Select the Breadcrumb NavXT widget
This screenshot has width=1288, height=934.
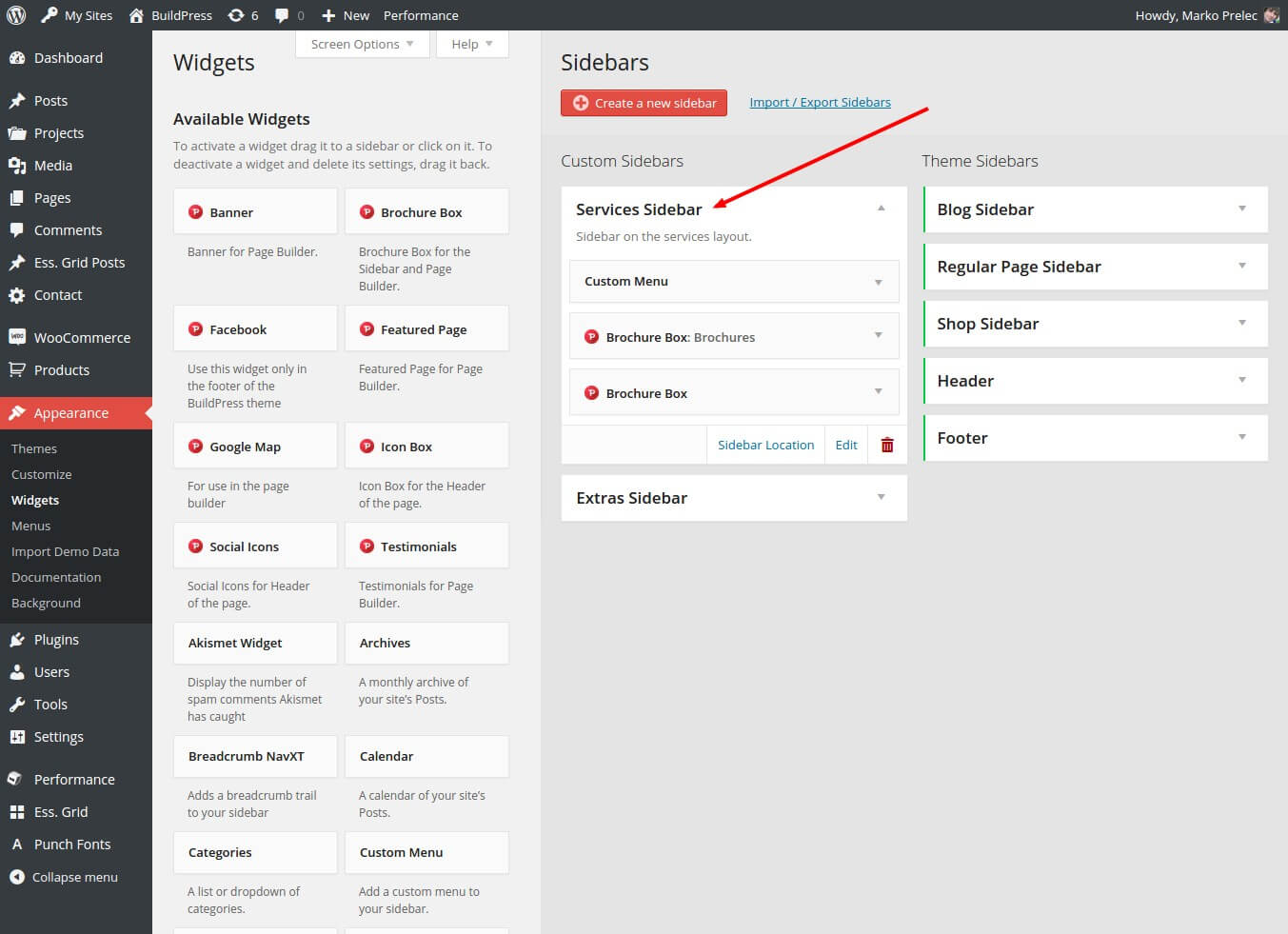pos(255,756)
